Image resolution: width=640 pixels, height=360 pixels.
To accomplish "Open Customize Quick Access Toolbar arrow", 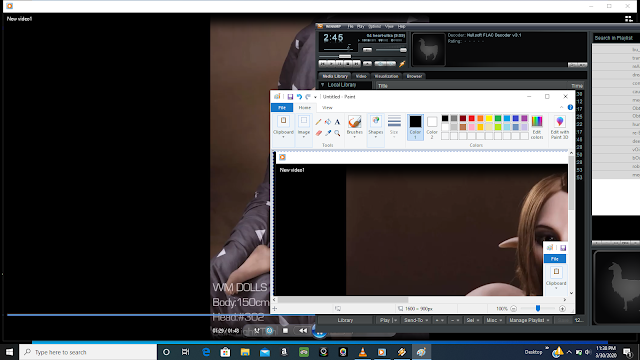I will (315, 97).
